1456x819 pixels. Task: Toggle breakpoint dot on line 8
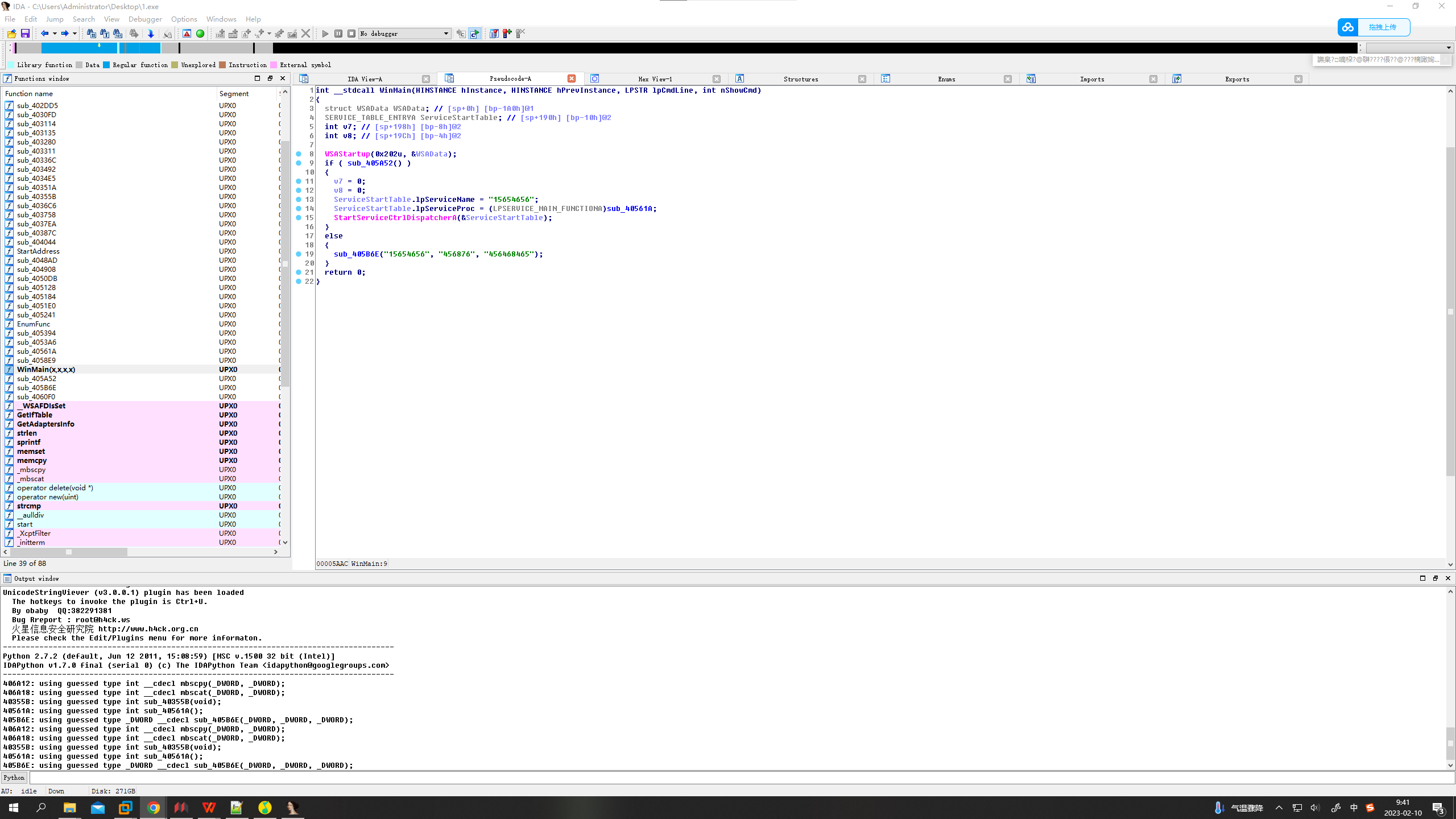click(x=299, y=154)
